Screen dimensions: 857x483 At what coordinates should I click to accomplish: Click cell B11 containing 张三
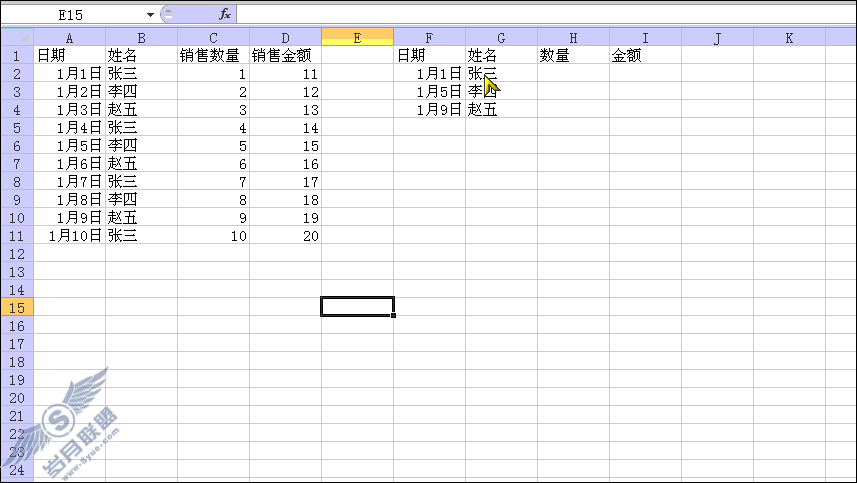(142, 235)
